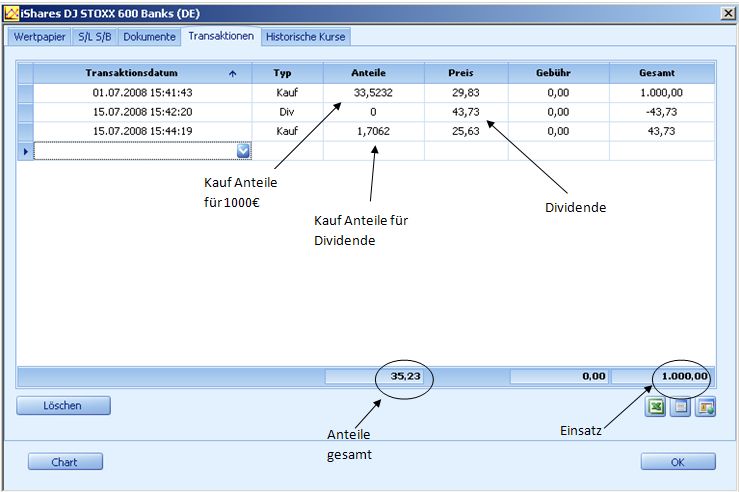Click the Anteile value 0 in the Div row

[374, 112]
